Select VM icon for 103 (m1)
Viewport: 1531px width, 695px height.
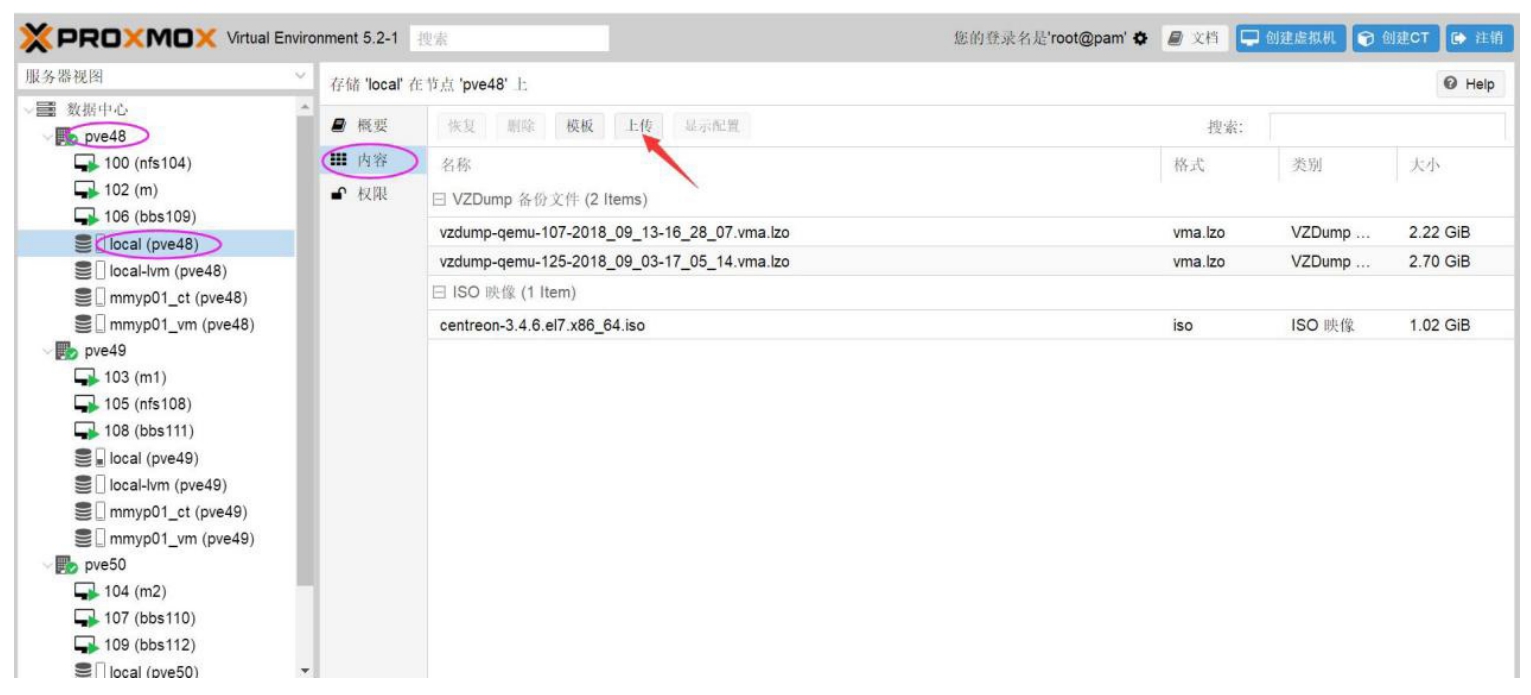(87, 378)
